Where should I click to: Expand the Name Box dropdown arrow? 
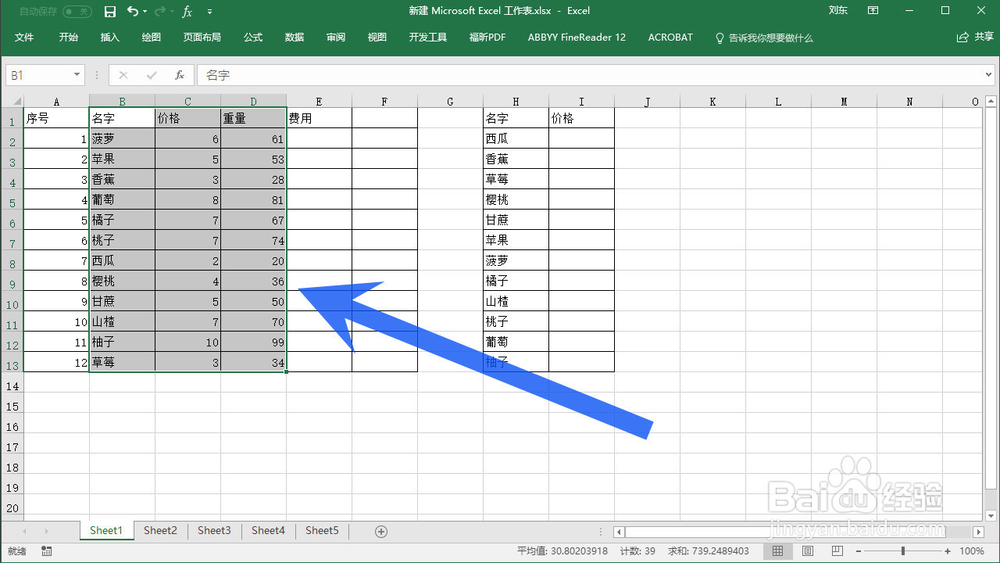pyautogui.click(x=77, y=75)
